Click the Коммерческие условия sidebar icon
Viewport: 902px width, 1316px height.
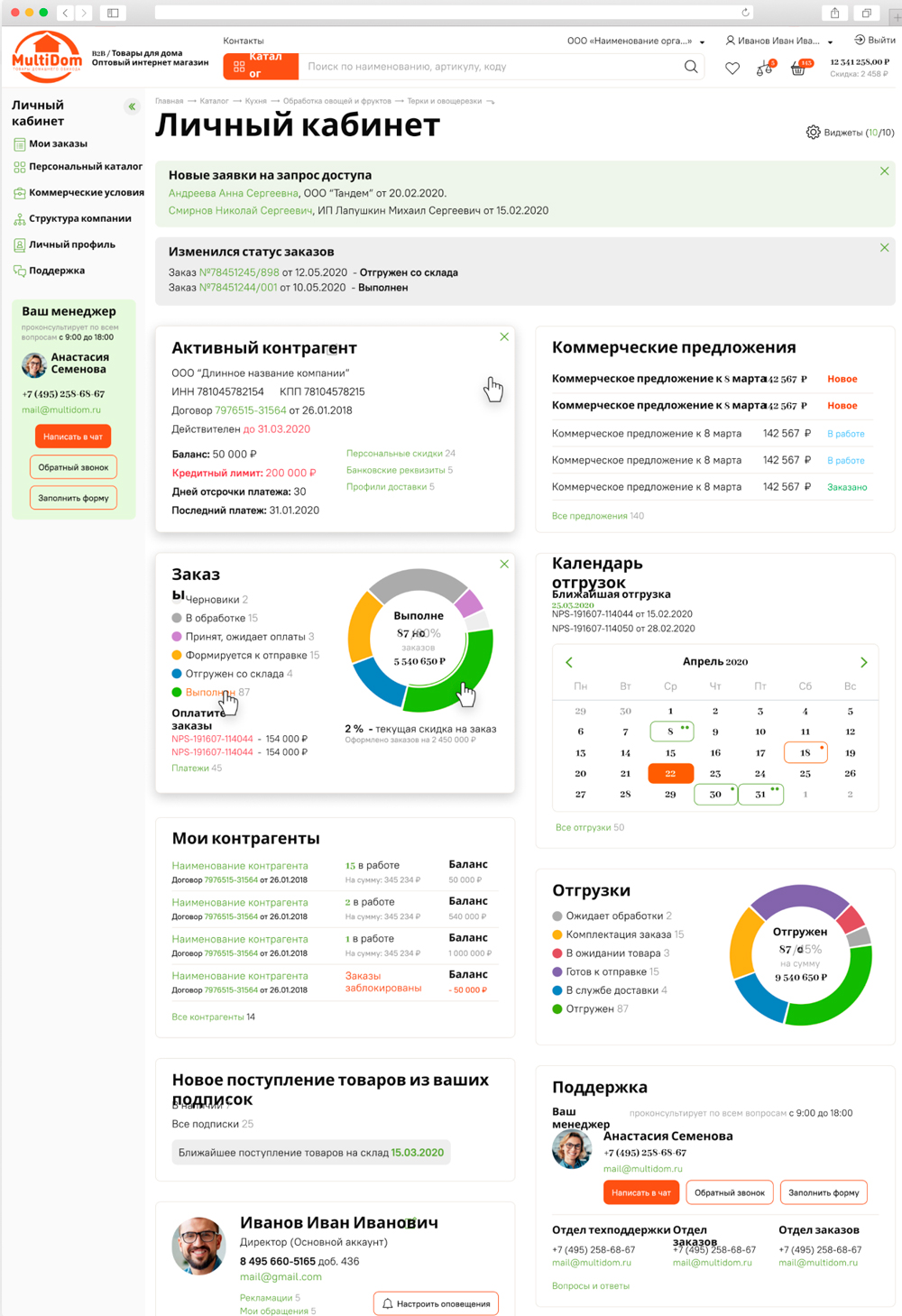(19, 193)
